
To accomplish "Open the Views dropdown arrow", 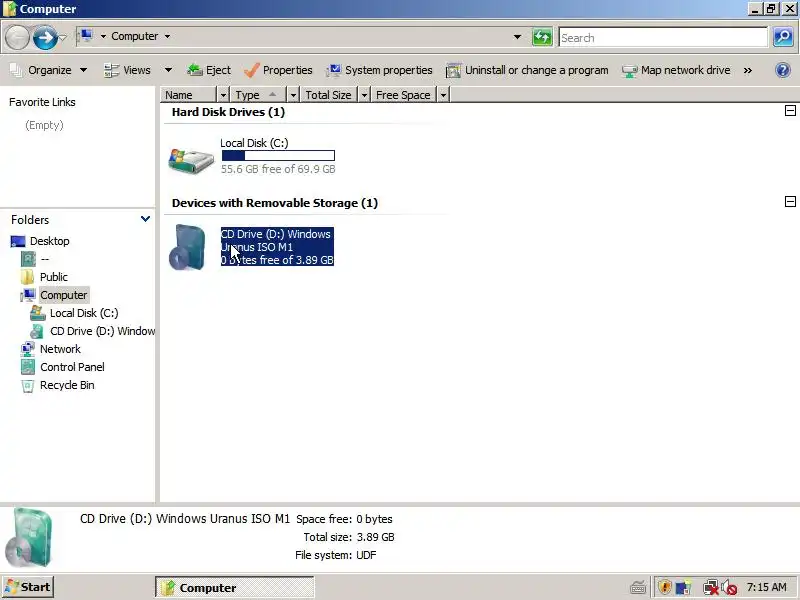I will 168,70.
